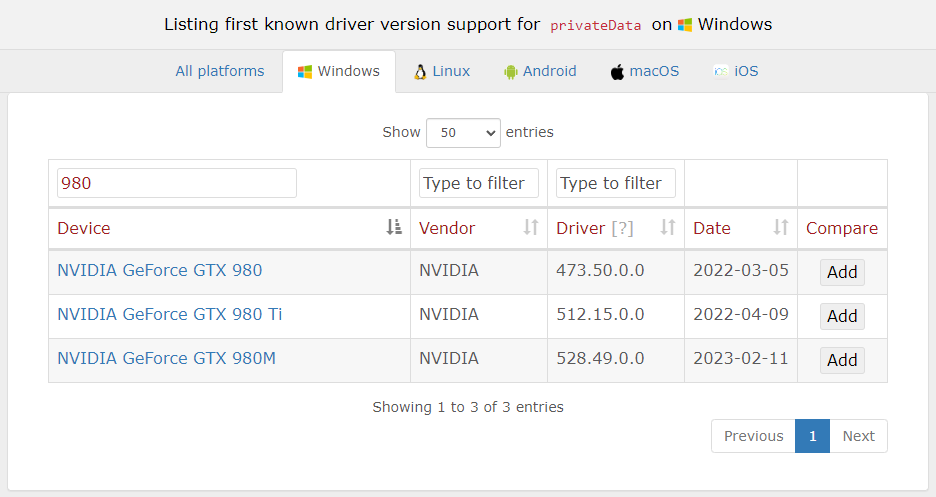Sort by Driver using arrows icon
Screen dimensions: 936x497
667,227
